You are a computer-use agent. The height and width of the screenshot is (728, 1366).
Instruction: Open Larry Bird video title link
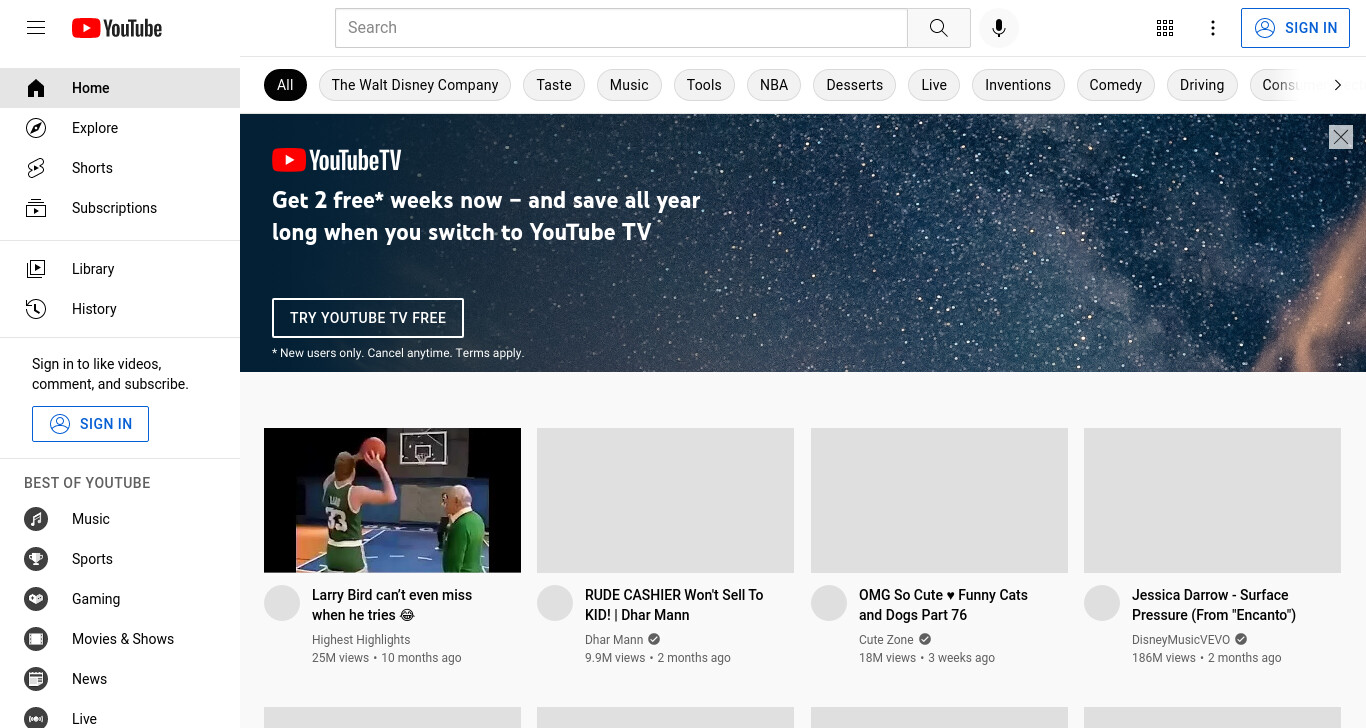pyautogui.click(x=392, y=605)
